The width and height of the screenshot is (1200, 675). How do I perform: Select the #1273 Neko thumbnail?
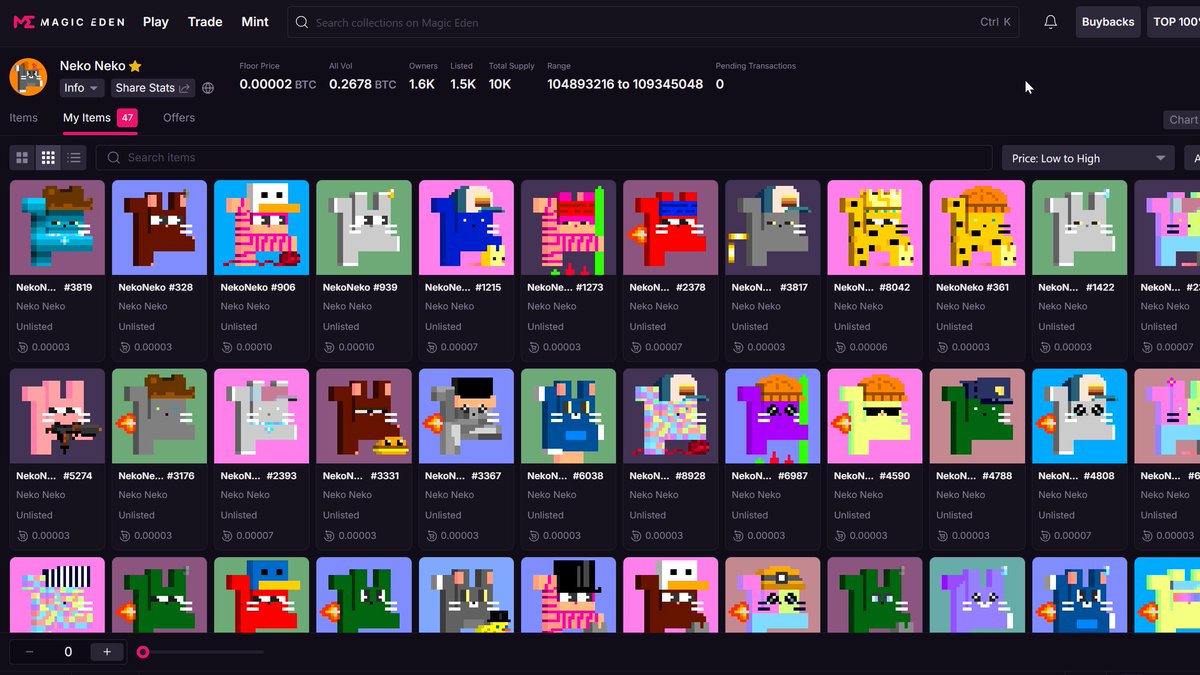pos(568,227)
